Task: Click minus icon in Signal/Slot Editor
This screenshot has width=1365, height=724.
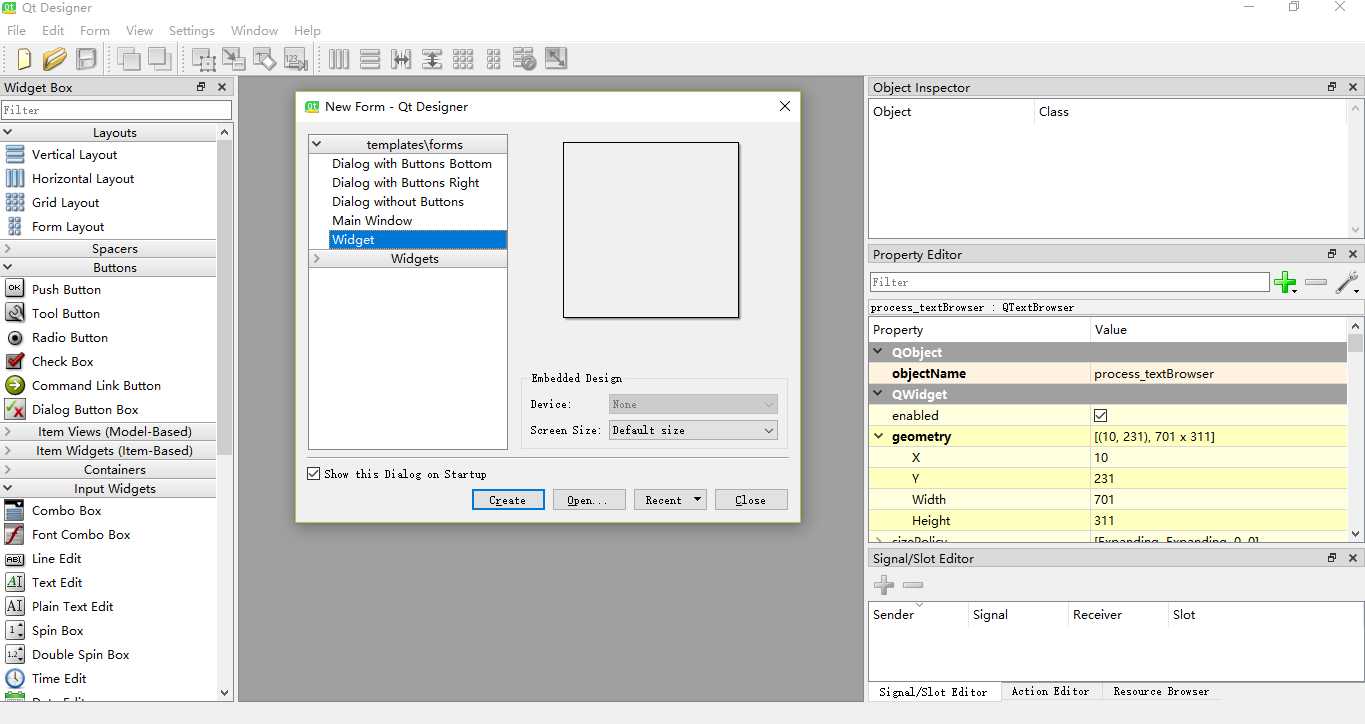Action: [x=913, y=585]
